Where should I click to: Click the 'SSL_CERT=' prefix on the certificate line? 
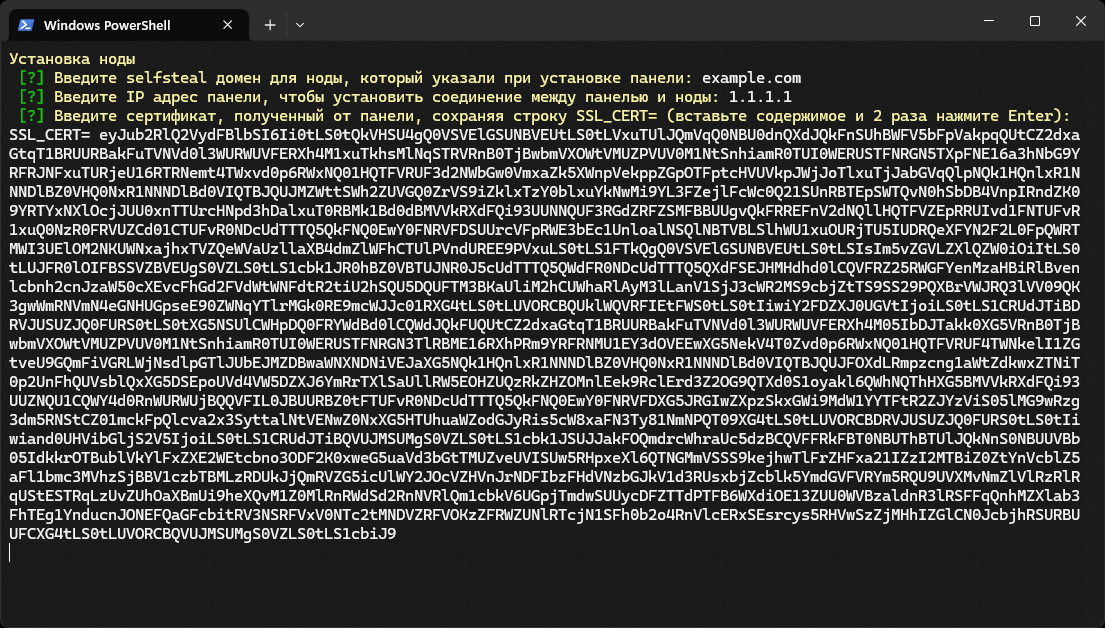49,135
